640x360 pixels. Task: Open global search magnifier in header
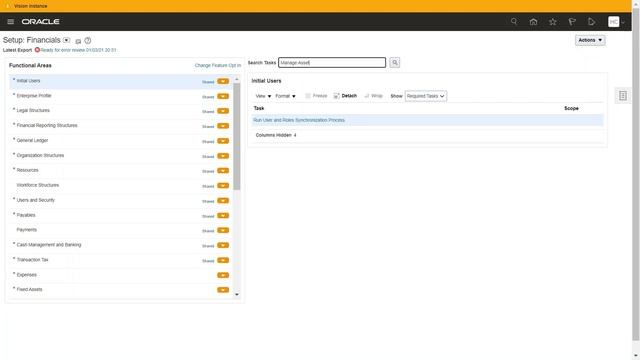514,22
